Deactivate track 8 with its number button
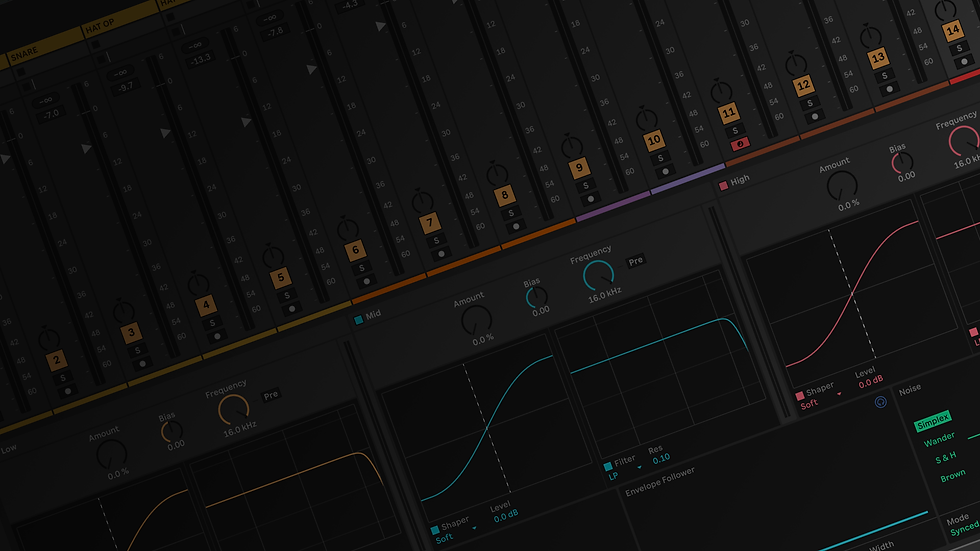980x551 pixels. [x=504, y=195]
